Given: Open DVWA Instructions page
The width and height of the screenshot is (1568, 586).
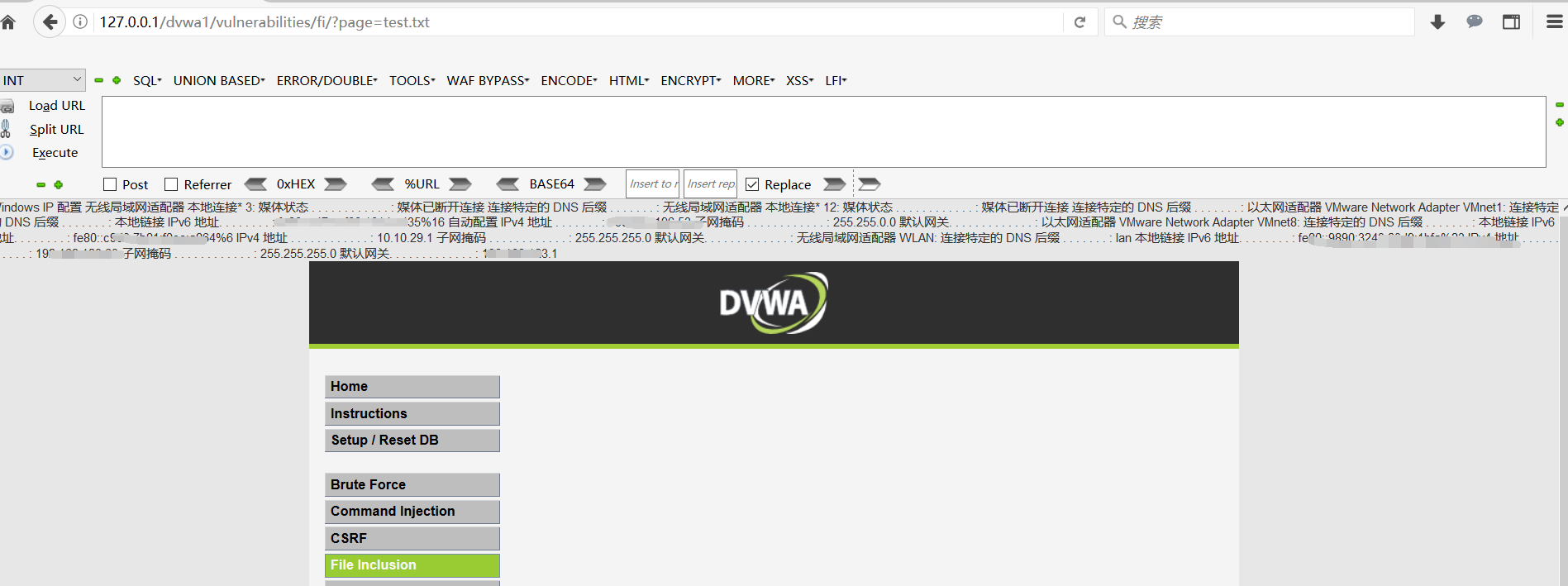Looking at the screenshot, I should click(412, 413).
